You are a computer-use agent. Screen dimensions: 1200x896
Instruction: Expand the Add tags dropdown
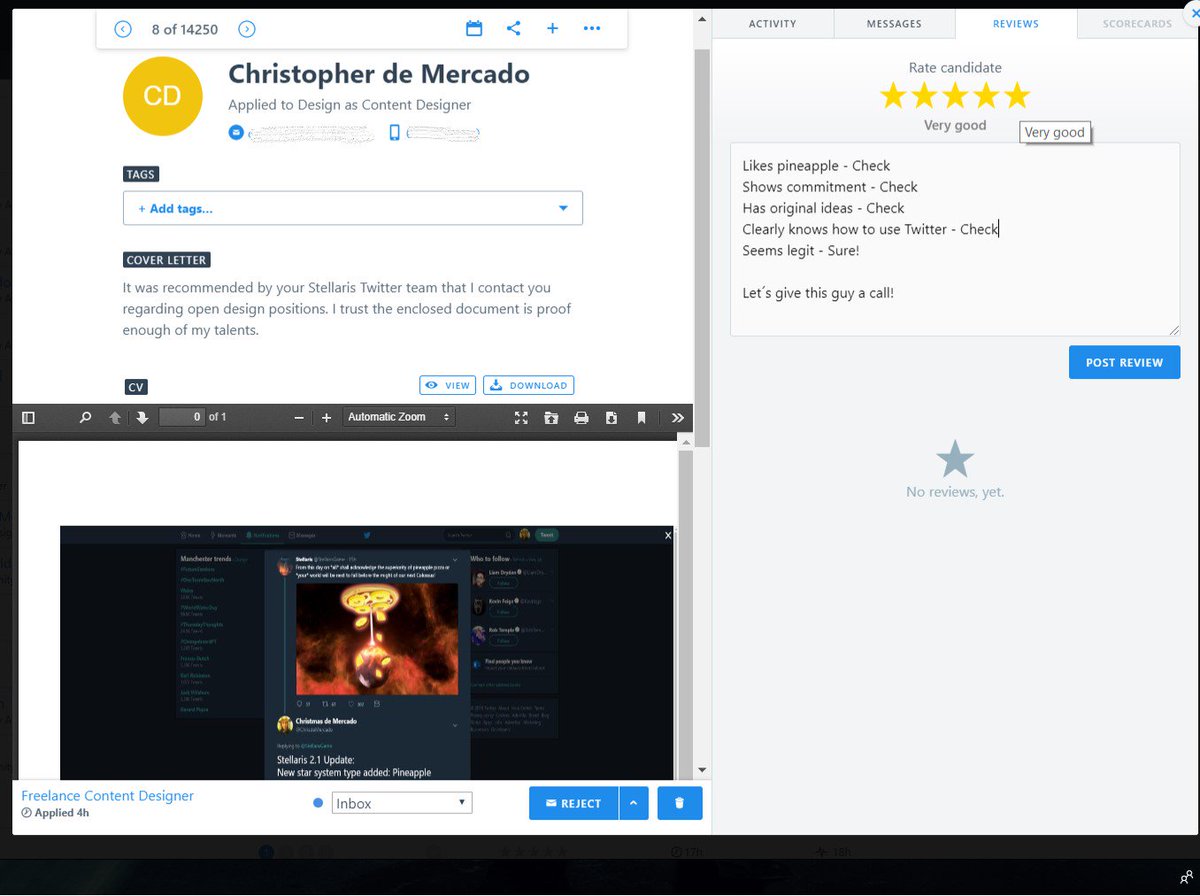[563, 208]
